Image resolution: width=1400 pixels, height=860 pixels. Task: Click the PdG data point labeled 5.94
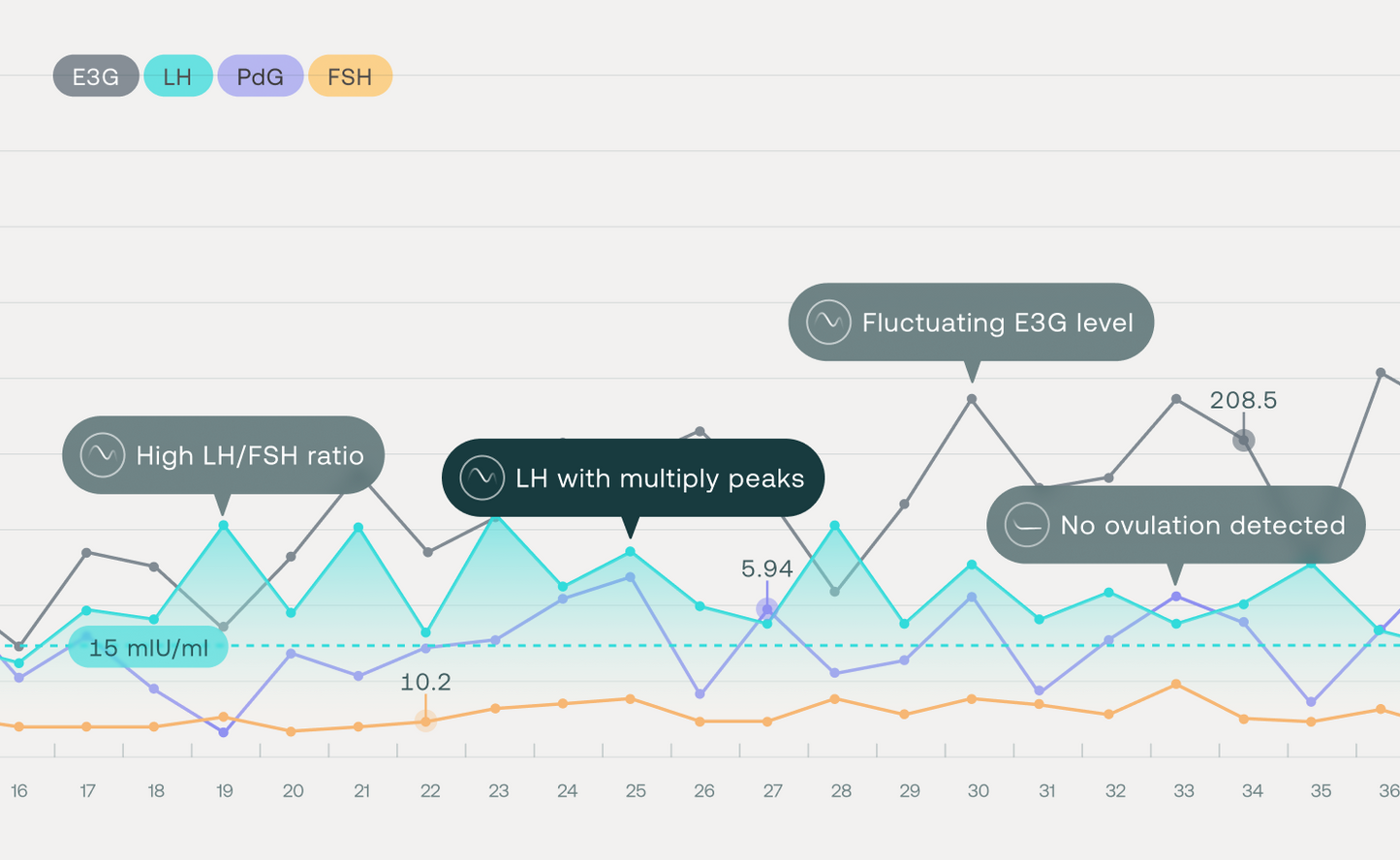[766, 608]
